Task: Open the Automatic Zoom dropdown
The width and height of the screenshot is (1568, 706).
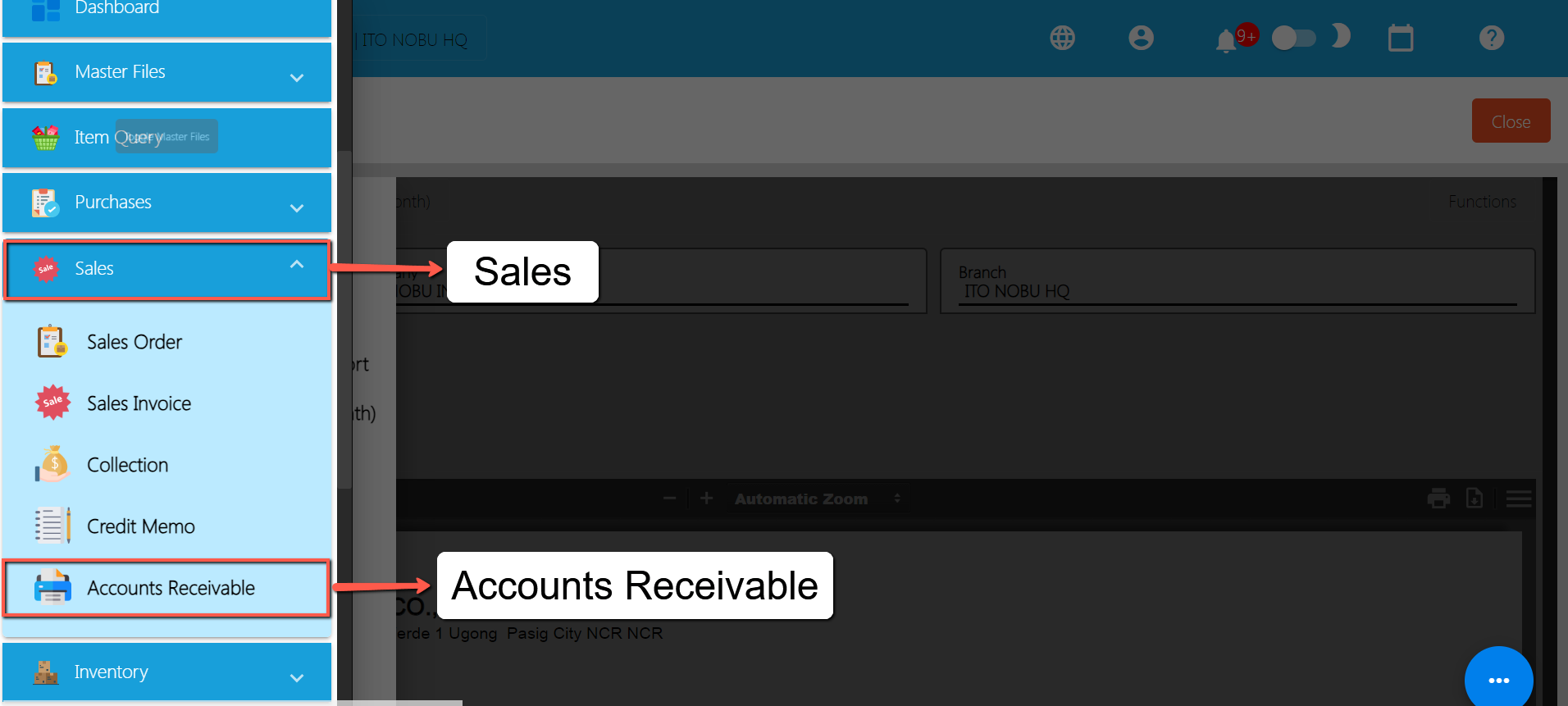Action: click(818, 499)
